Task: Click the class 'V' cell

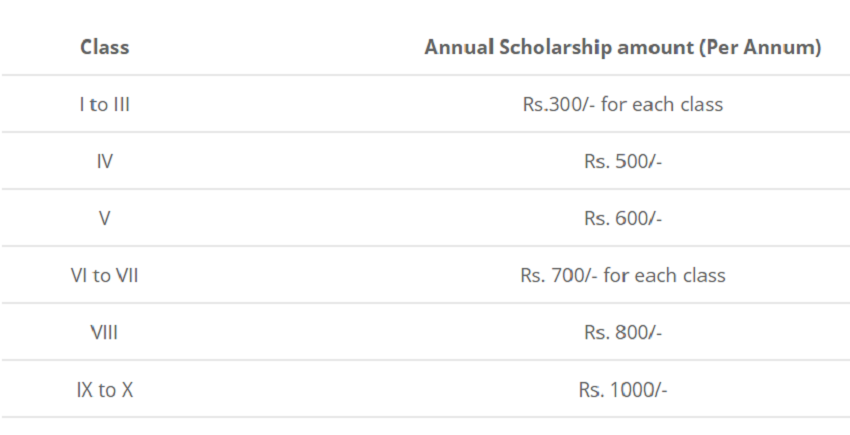Action: pos(104,218)
